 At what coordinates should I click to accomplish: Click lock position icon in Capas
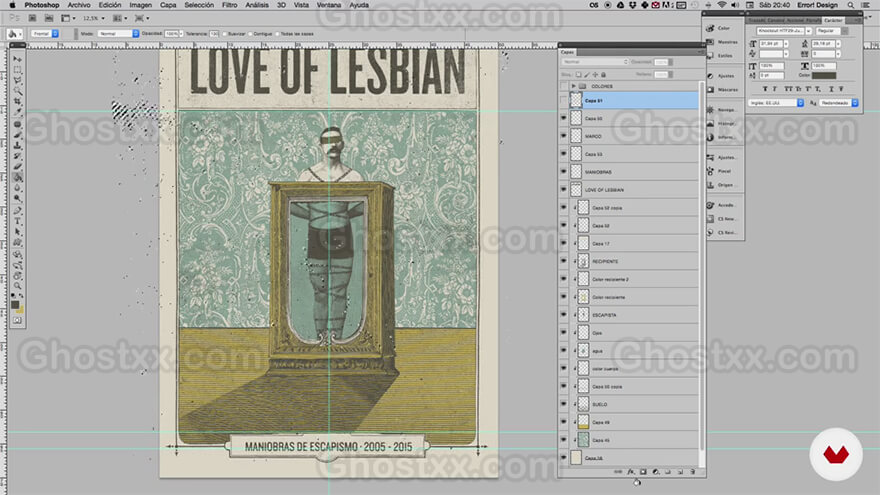pyautogui.click(x=595, y=75)
